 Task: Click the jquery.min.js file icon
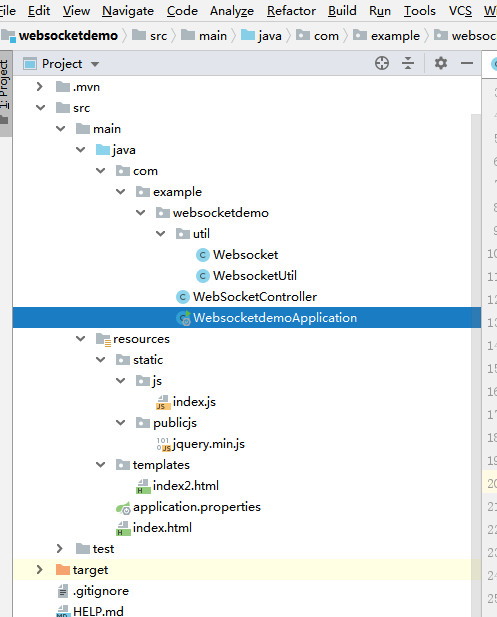[x=163, y=444]
